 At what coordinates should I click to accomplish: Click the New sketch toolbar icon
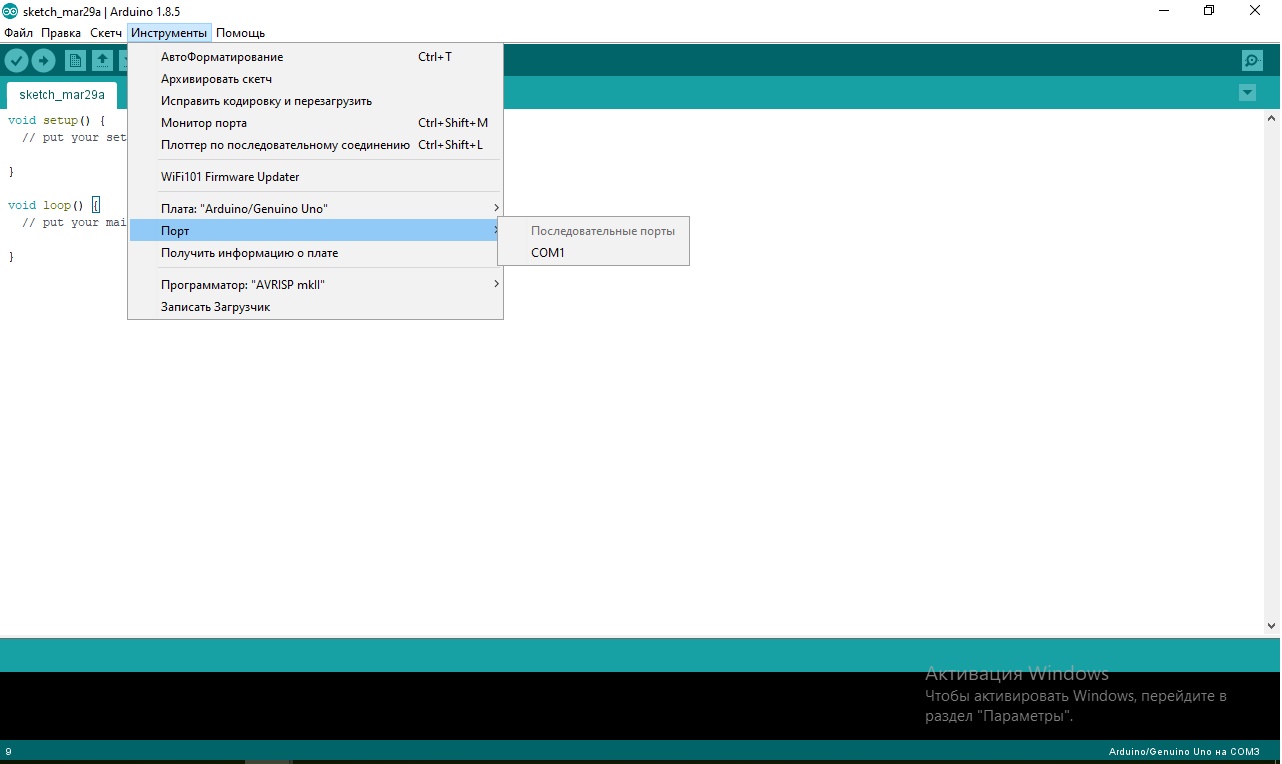click(x=75, y=61)
